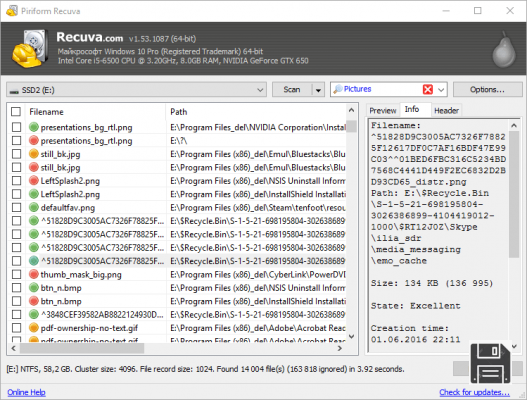Click the Filename column header
Screen dimensions: 527x400
pyautogui.click(x=96, y=112)
